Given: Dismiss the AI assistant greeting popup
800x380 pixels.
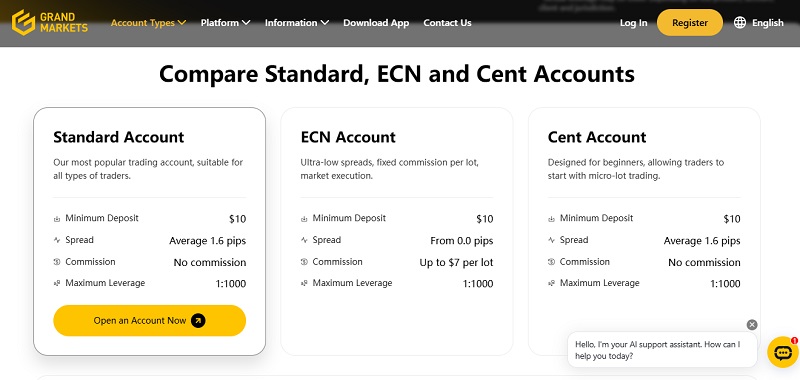Looking at the screenshot, I should (752, 325).
